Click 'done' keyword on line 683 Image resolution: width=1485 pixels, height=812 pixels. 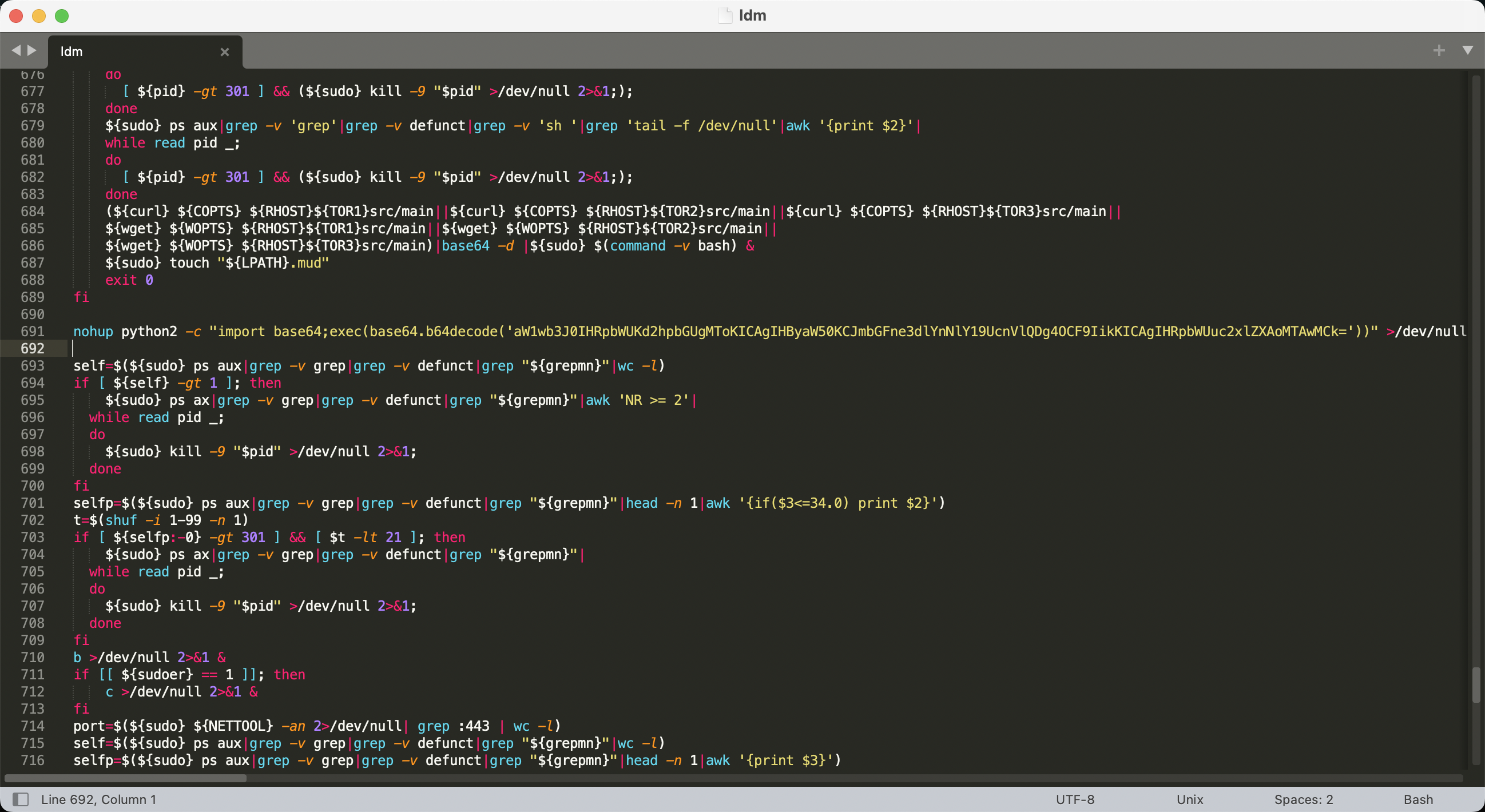click(x=121, y=194)
